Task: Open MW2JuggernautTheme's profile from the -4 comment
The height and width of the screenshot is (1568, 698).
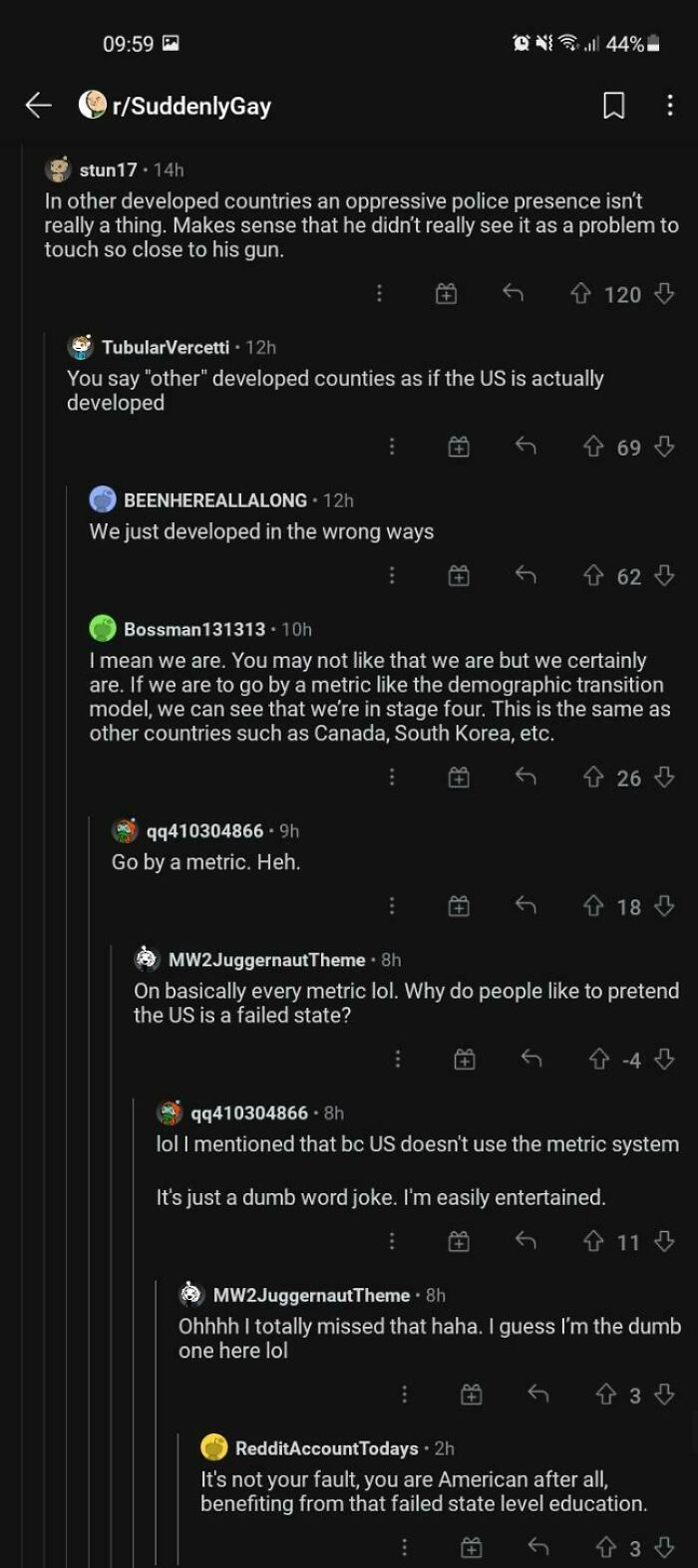Action: [x=266, y=960]
